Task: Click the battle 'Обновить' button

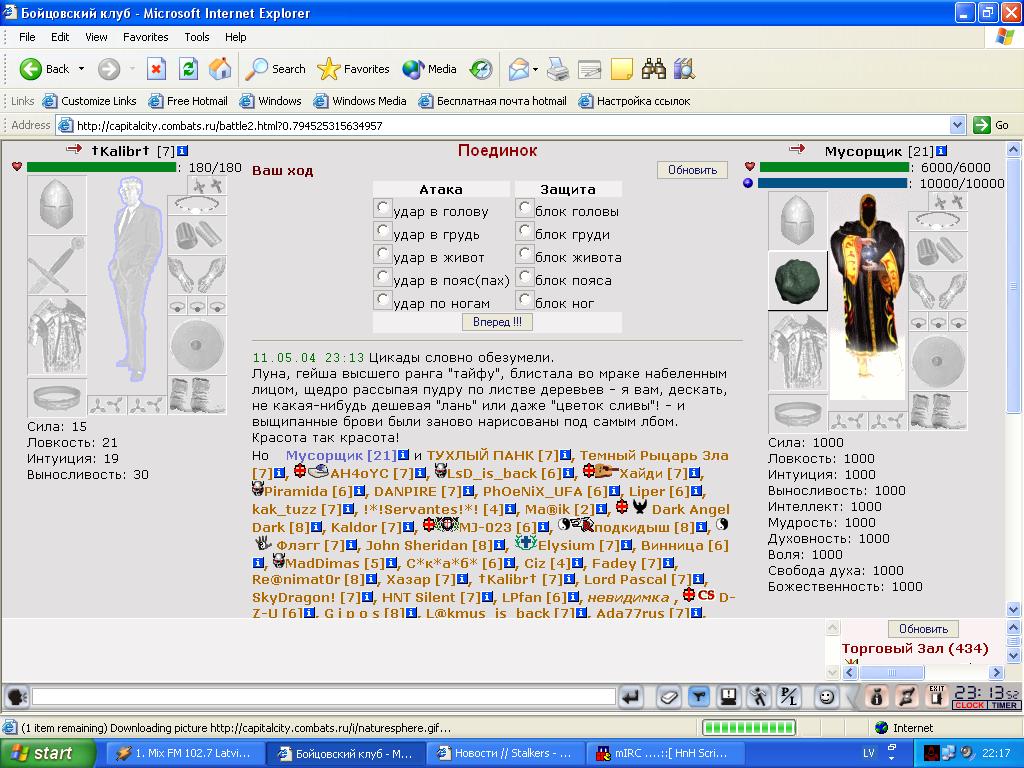Action: [692, 170]
